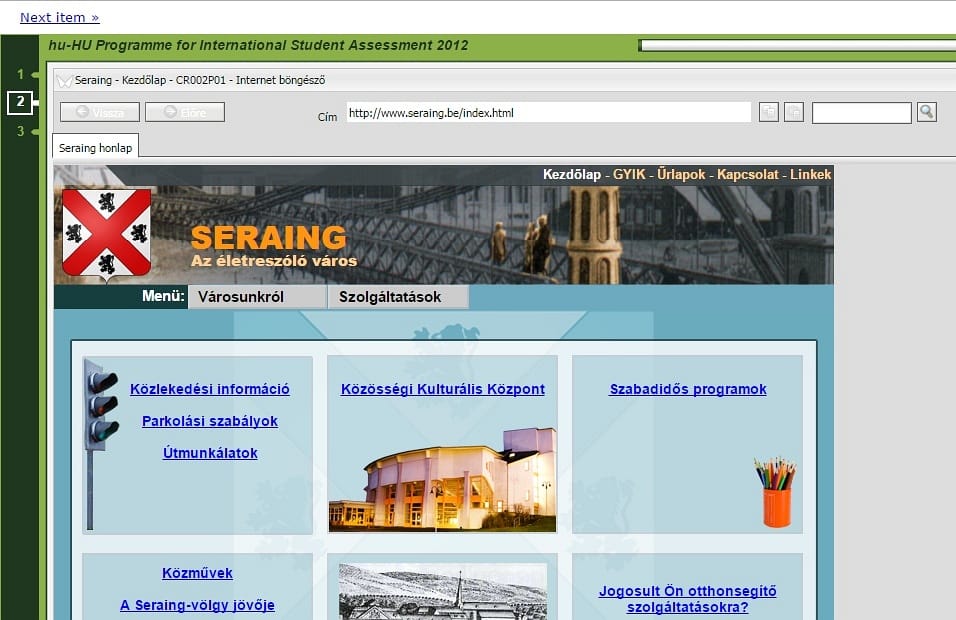Open the Kapcsolat top link
This screenshot has height=620, width=956.
tap(748, 174)
